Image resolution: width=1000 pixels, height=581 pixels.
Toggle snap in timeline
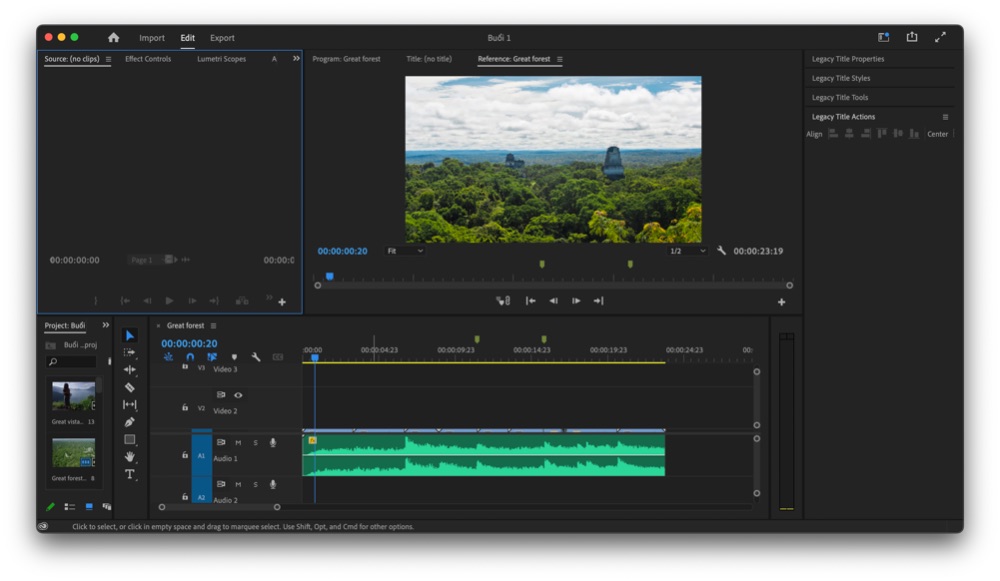pos(190,357)
